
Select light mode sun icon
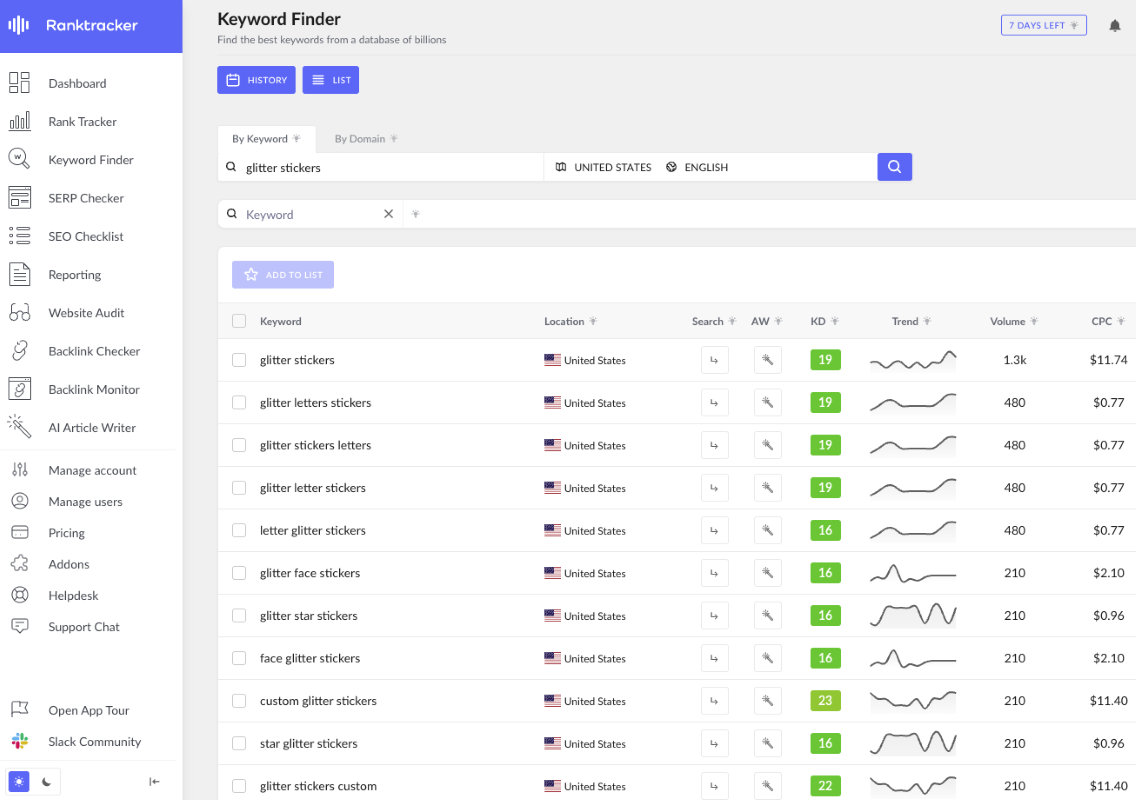point(19,781)
